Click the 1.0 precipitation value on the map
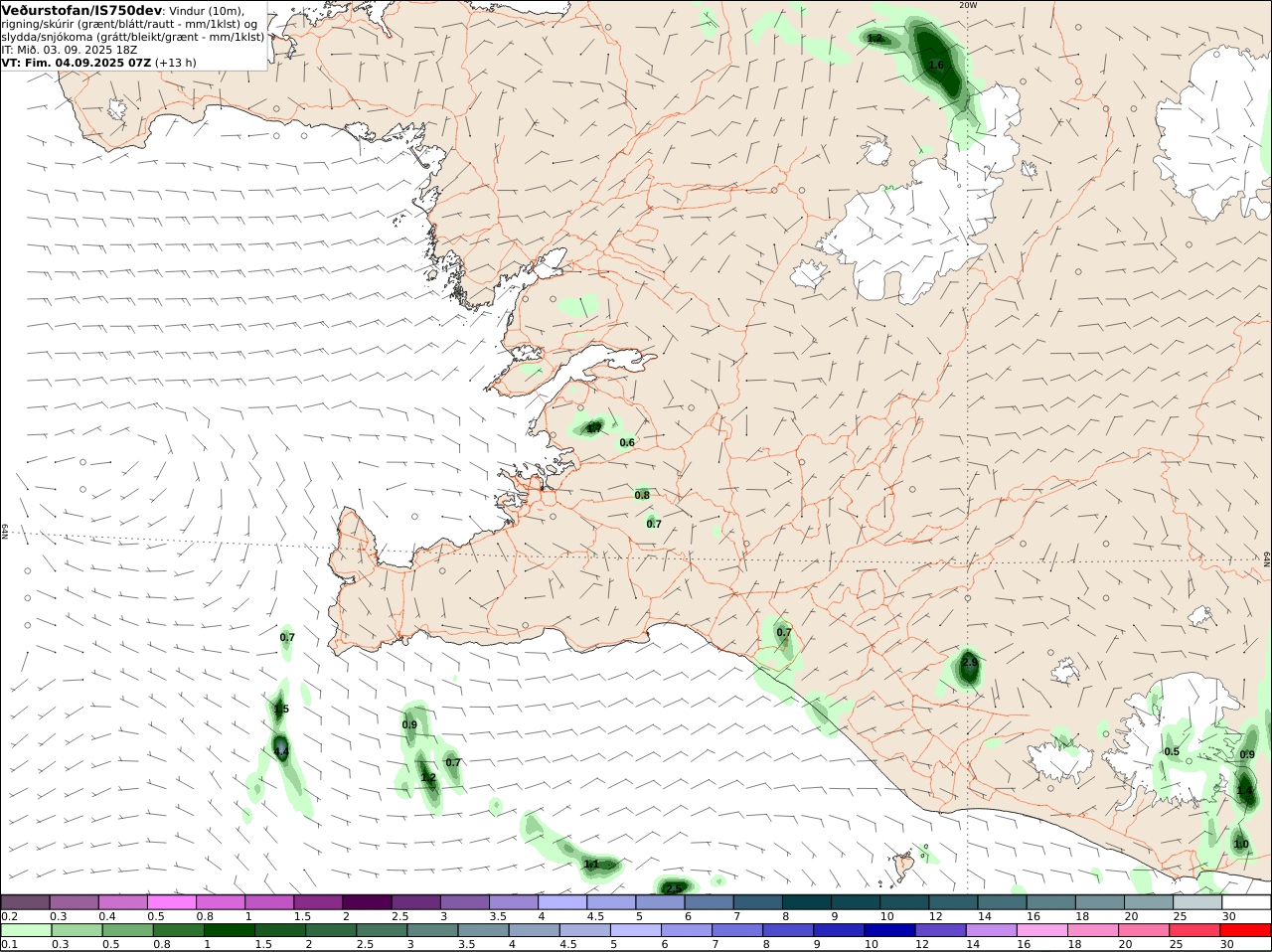 point(1241,844)
